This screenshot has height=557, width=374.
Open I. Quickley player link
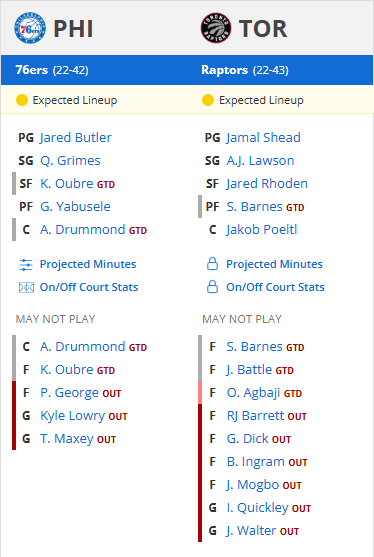point(258,508)
